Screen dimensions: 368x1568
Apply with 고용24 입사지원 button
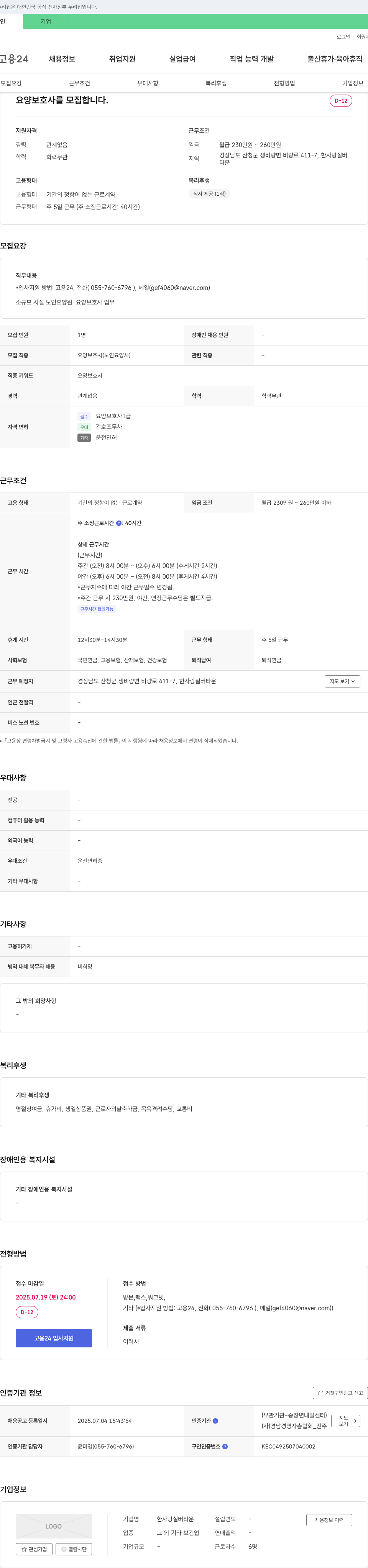pyautogui.click(x=54, y=1338)
